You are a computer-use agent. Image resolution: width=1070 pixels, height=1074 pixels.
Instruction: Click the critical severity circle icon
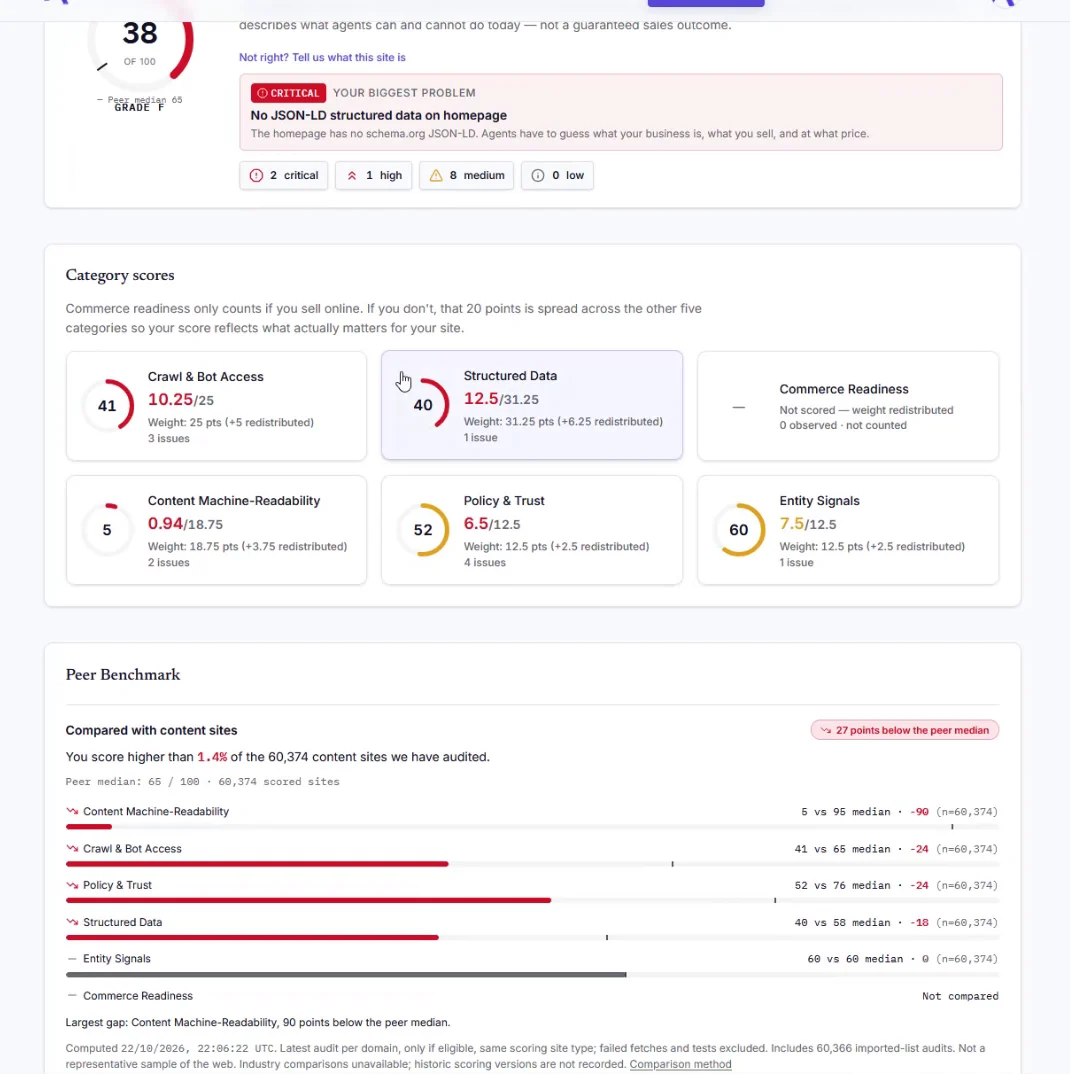coord(256,175)
